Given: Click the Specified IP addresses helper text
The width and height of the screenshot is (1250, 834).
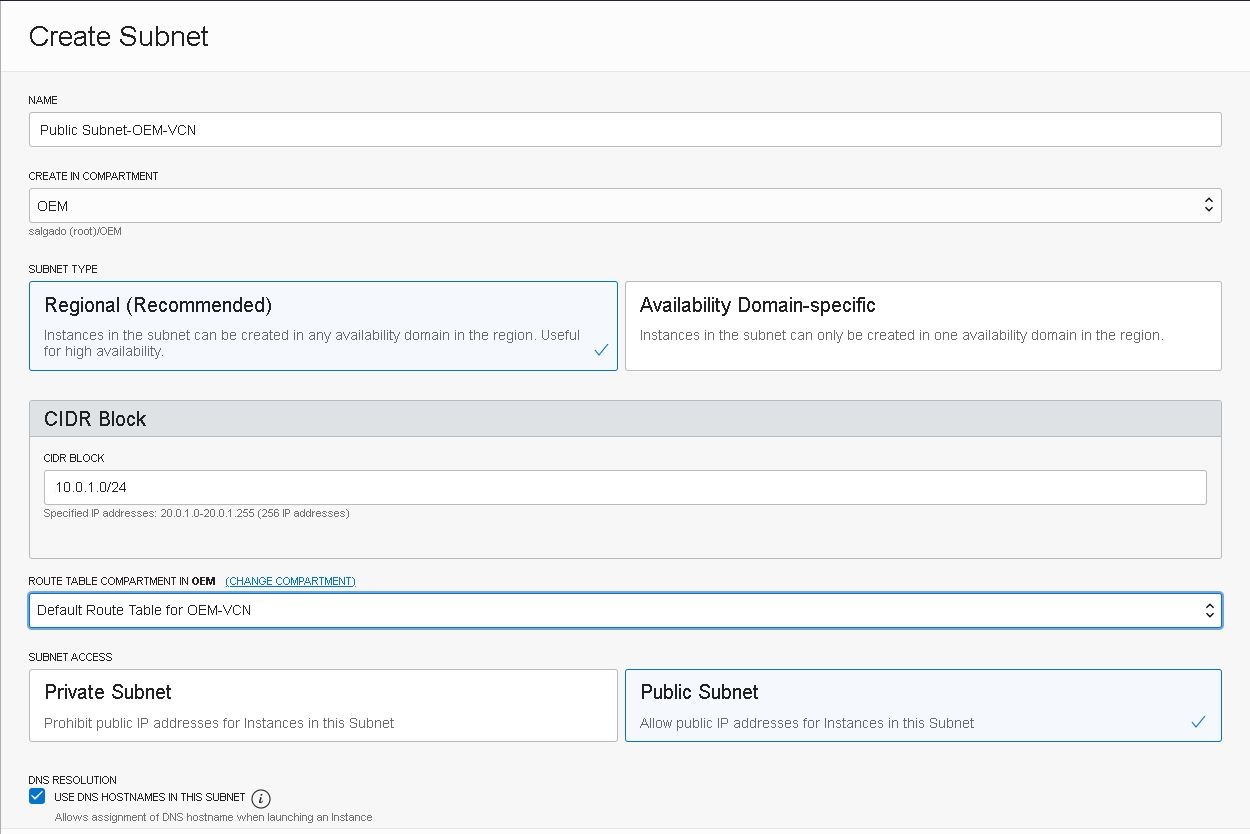Looking at the screenshot, I should pos(196,514).
